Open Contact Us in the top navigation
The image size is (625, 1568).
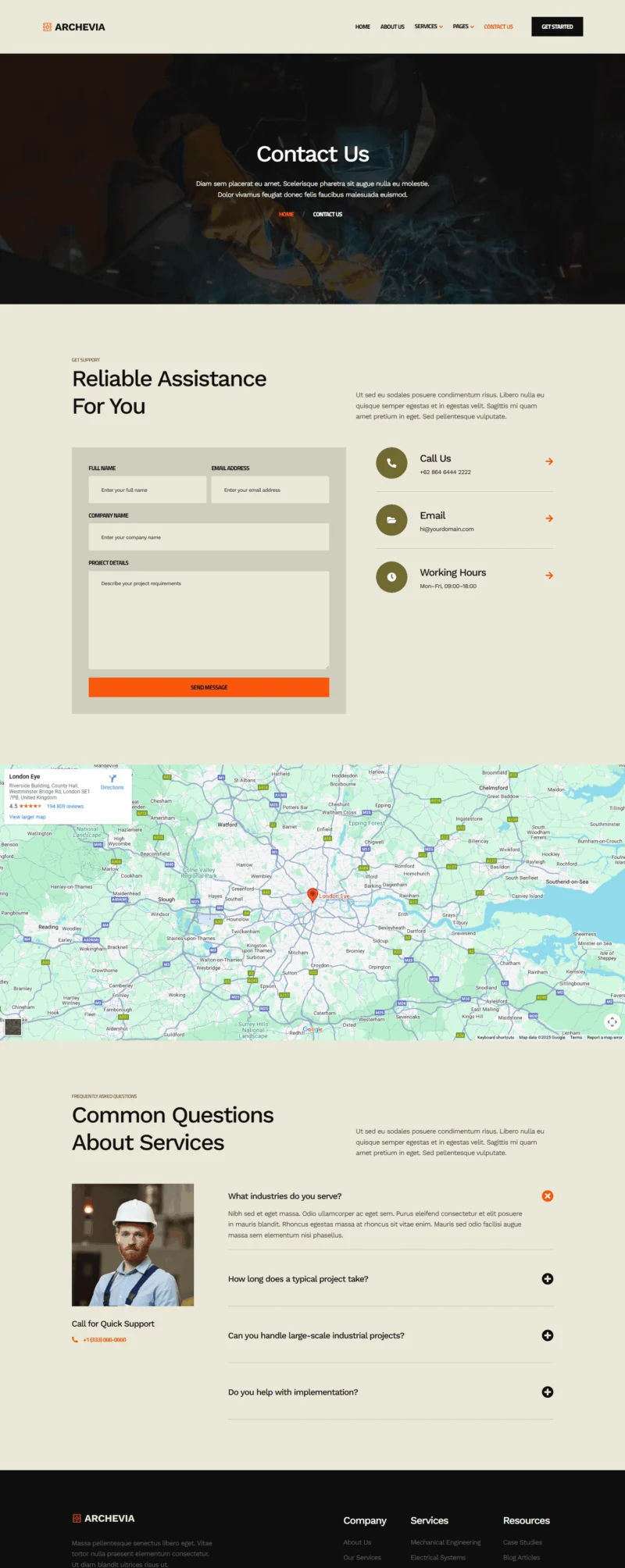498,27
